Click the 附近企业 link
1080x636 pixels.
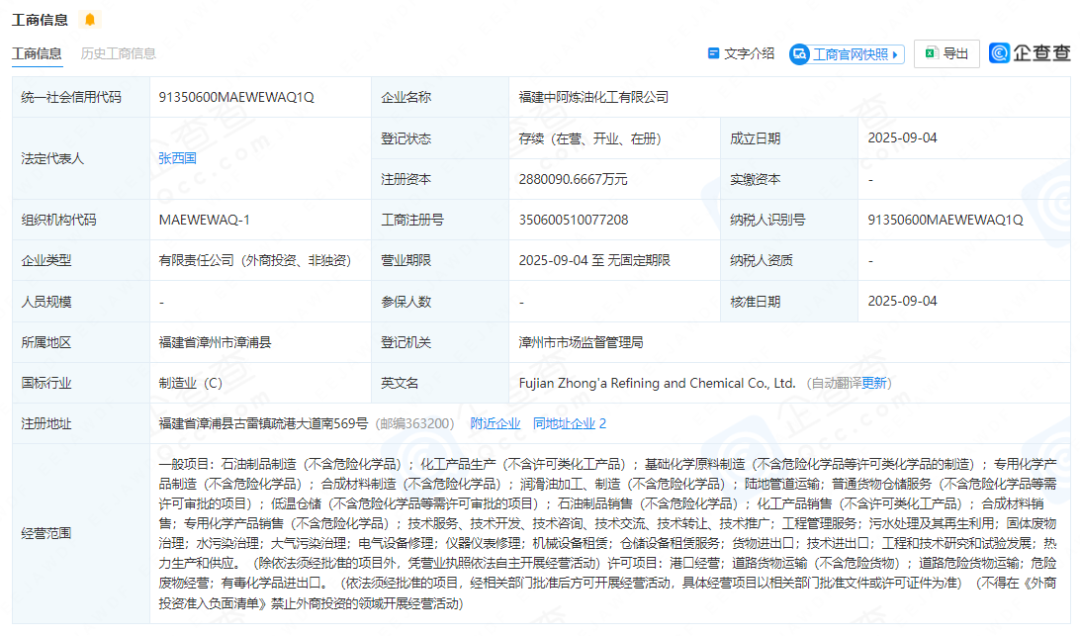pyautogui.click(x=495, y=423)
